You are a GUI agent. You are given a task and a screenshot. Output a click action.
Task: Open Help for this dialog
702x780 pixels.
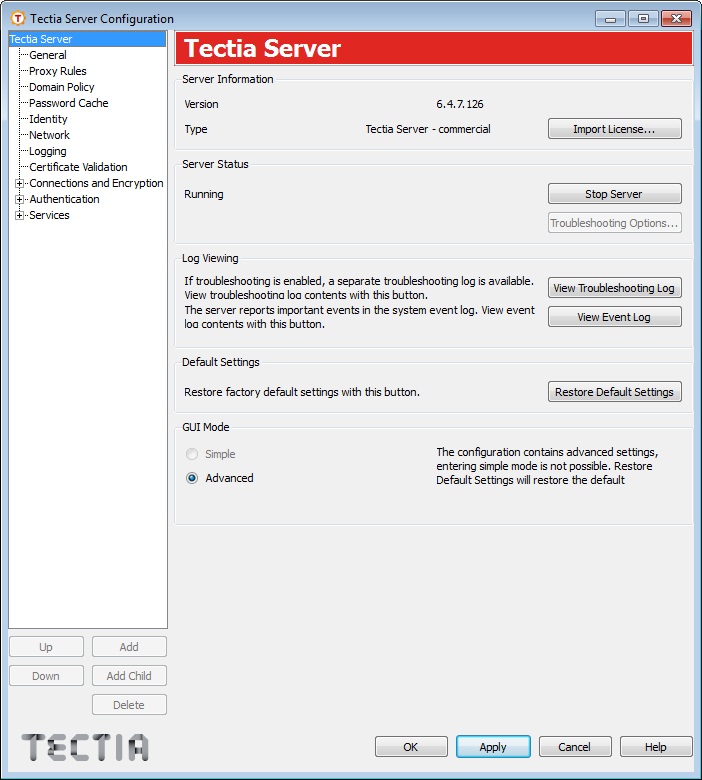tap(656, 747)
